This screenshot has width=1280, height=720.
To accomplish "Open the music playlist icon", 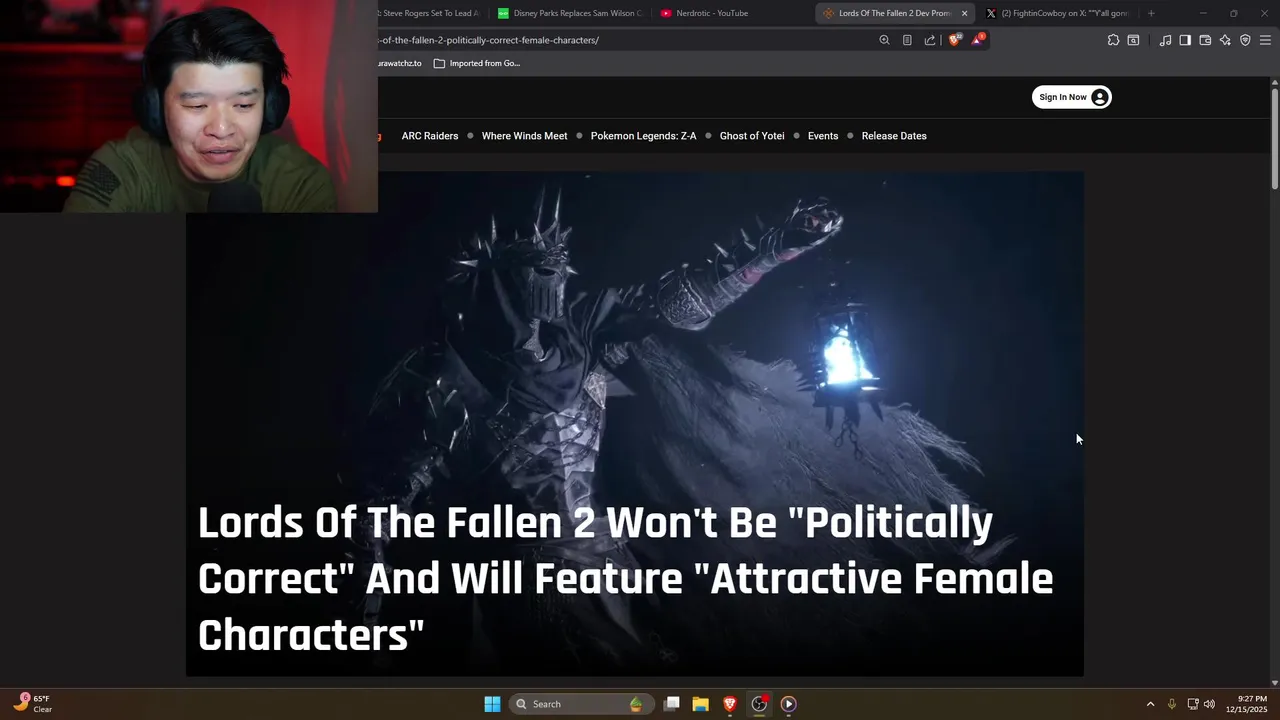I will [1165, 40].
